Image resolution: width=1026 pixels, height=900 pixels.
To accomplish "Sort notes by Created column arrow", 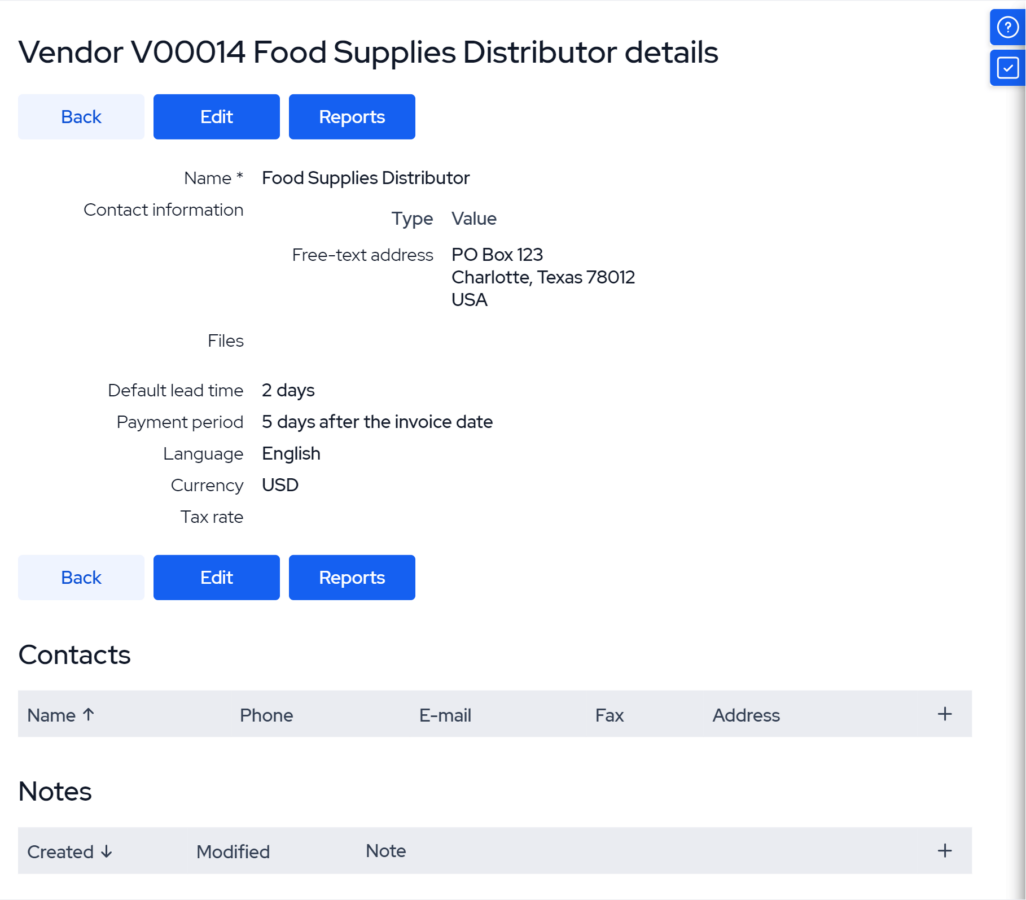I will pos(105,852).
